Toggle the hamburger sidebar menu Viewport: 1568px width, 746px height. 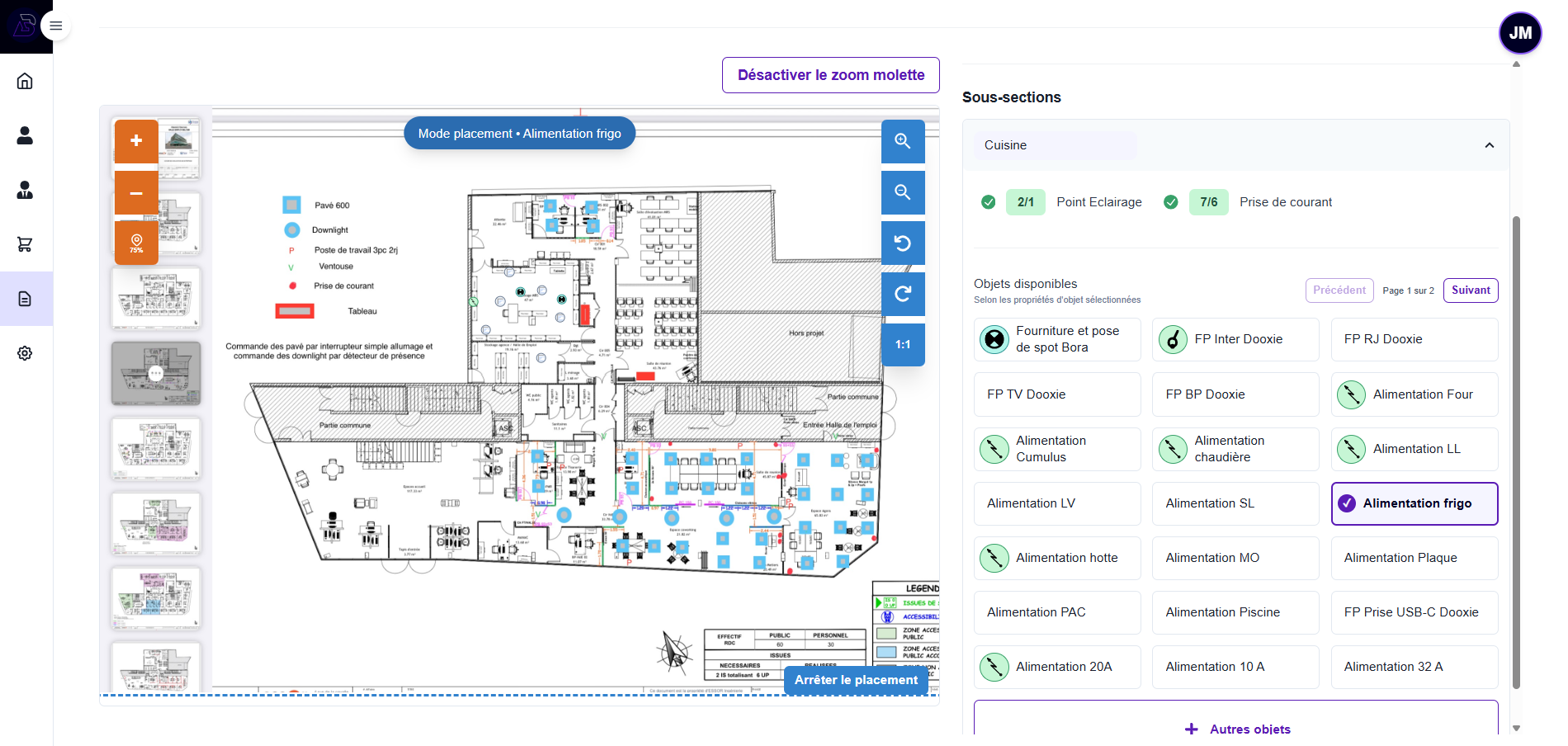click(x=56, y=26)
